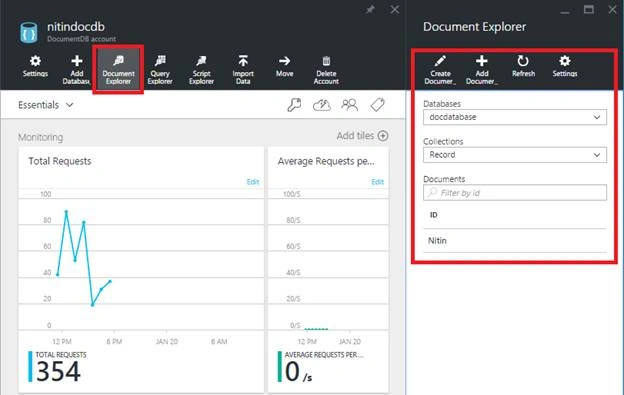This screenshot has width=624, height=395.
Task: Click the users icon in Essentials bar
Action: click(x=349, y=105)
